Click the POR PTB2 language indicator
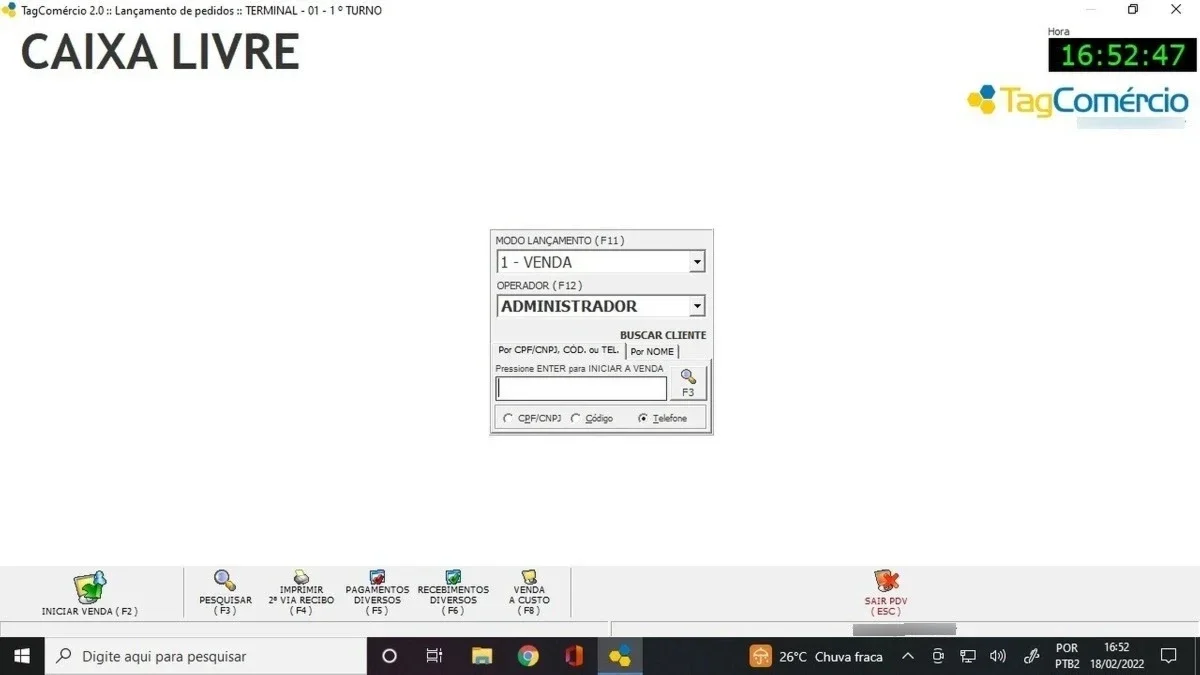The image size is (1200, 675). pos(1067,656)
